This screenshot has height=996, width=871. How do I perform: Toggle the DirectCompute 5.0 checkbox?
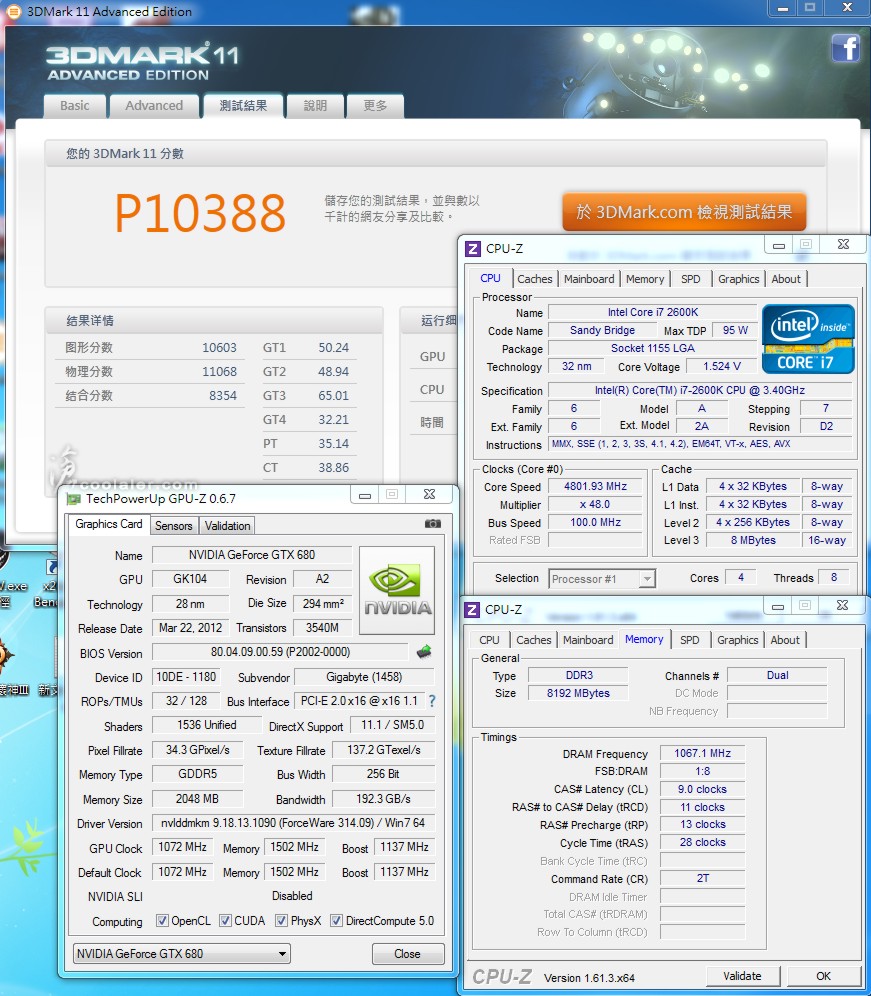click(x=337, y=920)
